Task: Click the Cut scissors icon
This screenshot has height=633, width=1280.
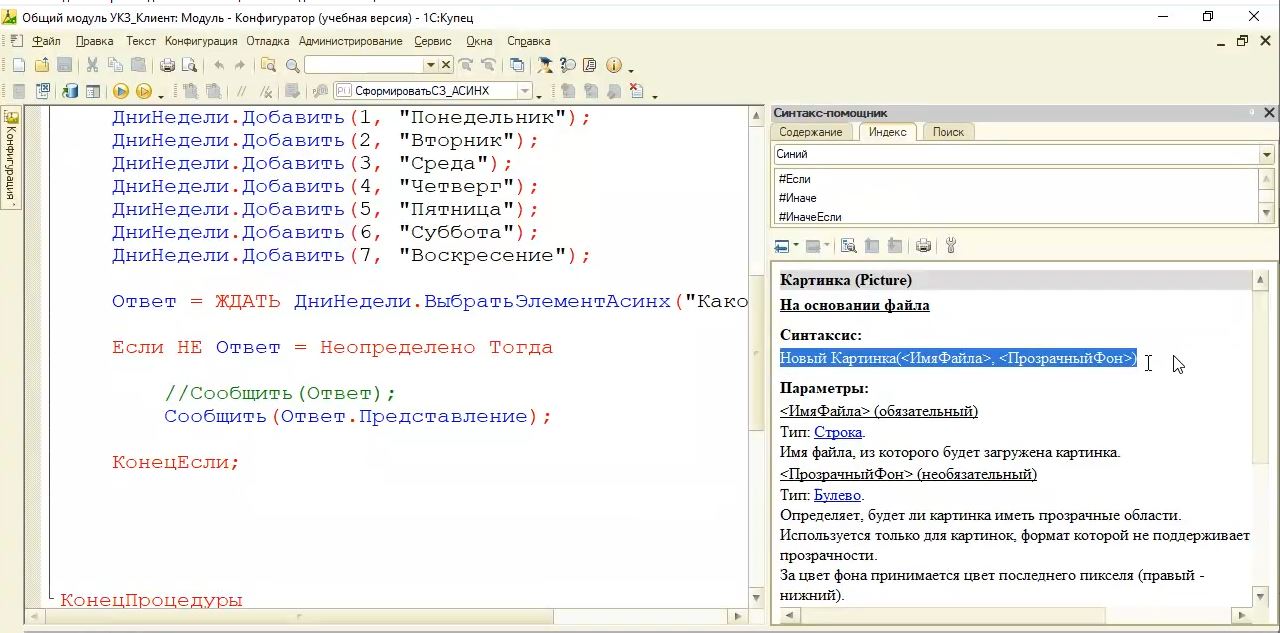Action: pyautogui.click(x=92, y=66)
